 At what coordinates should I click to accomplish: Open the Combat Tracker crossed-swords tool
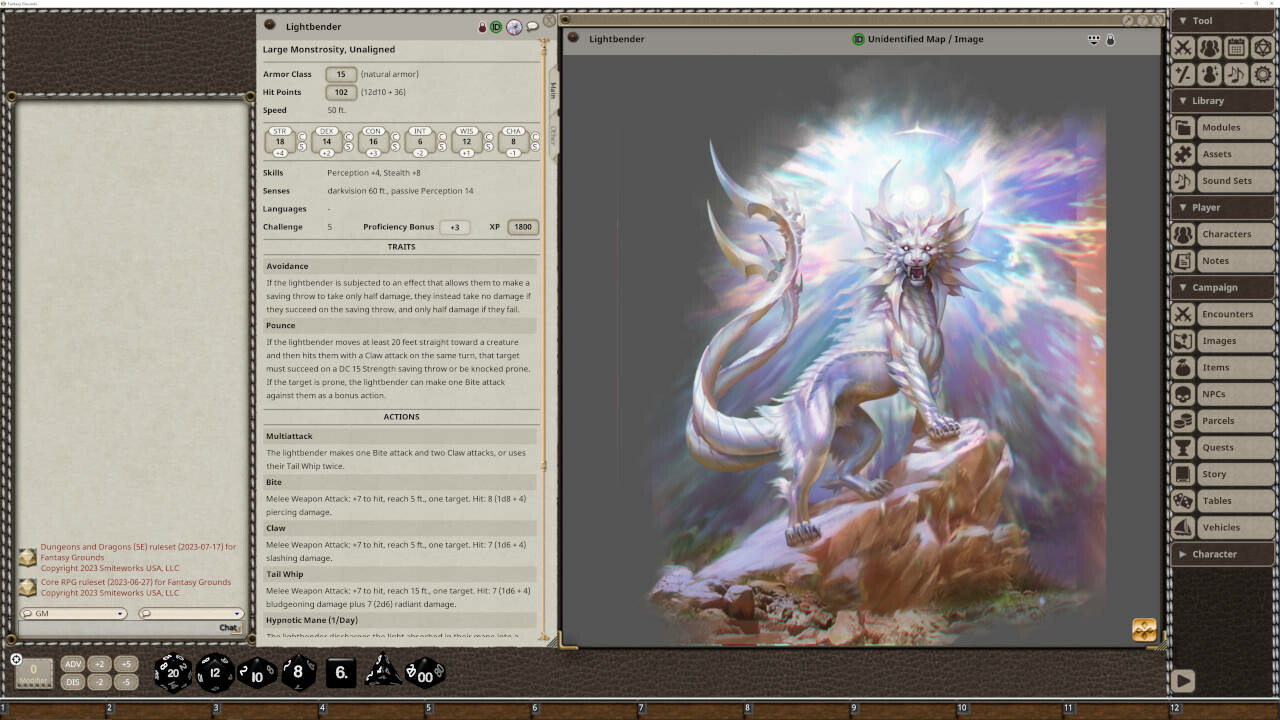point(1184,47)
